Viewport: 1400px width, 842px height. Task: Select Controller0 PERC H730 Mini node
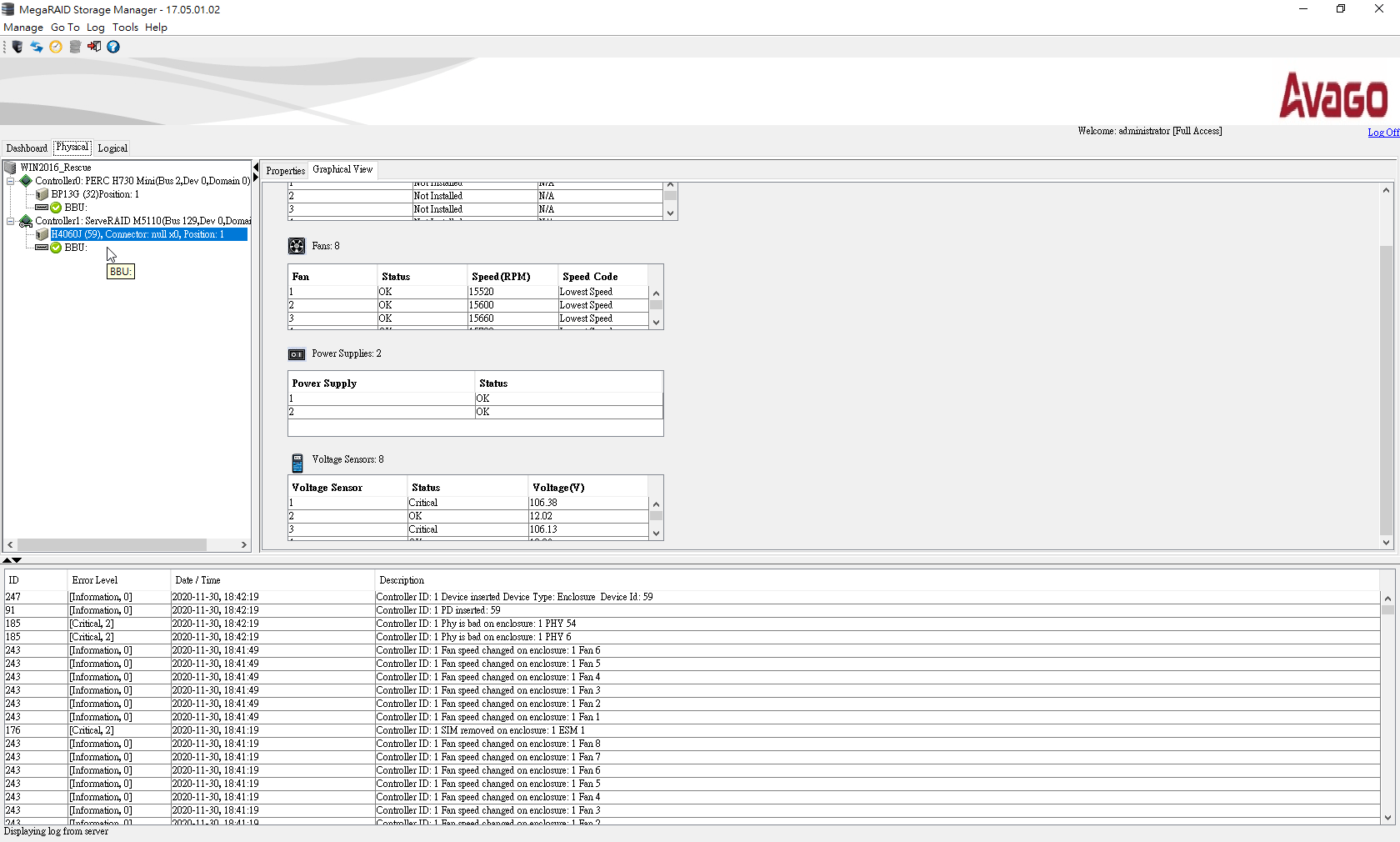tap(142, 181)
